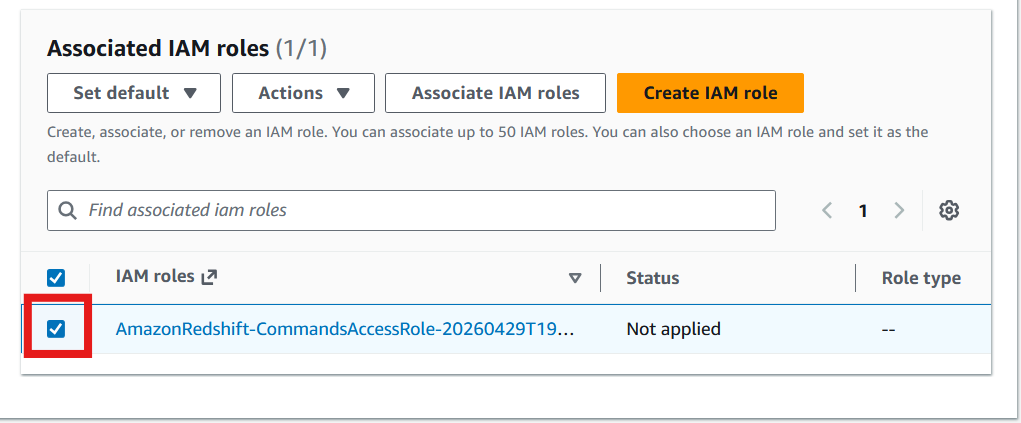Click the IAM roles column header text
This screenshot has height=423, width=1021.
[x=155, y=277]
